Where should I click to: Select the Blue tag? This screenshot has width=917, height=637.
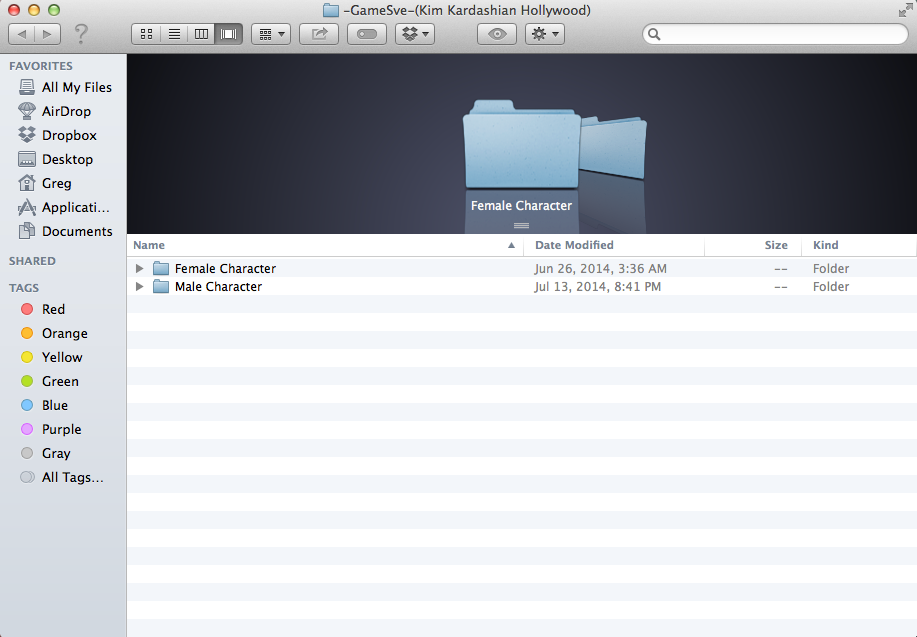click(x=44, y=405)
